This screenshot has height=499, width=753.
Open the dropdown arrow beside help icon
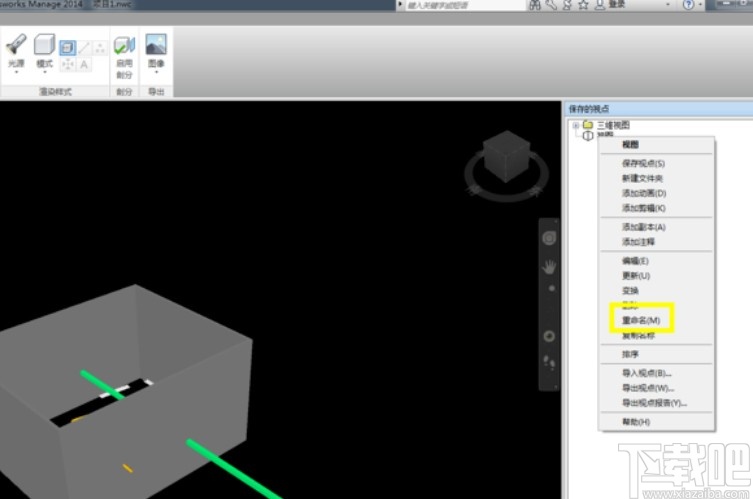click(x=700, y=5)
